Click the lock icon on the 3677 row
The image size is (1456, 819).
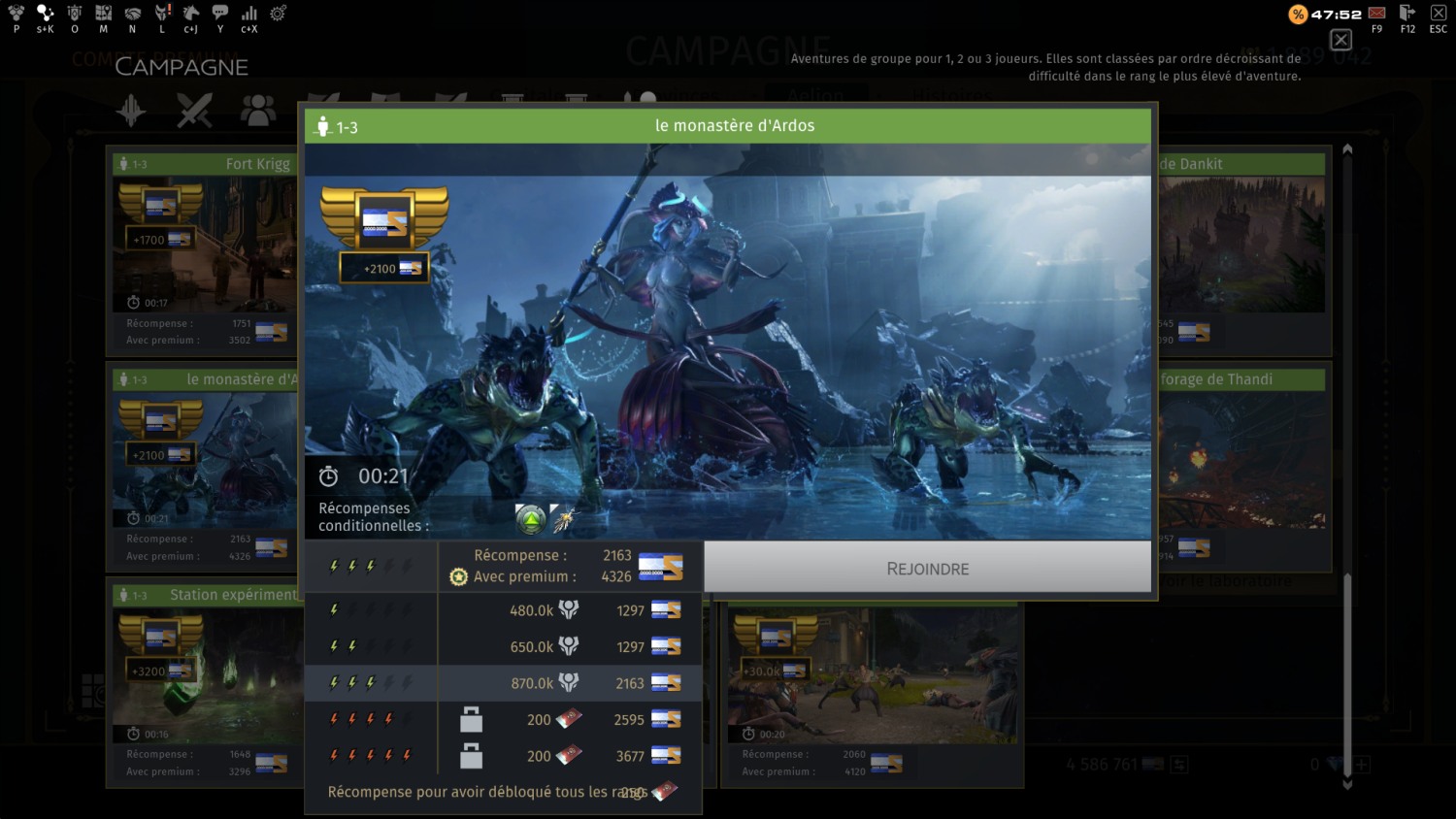click(471, 755)
